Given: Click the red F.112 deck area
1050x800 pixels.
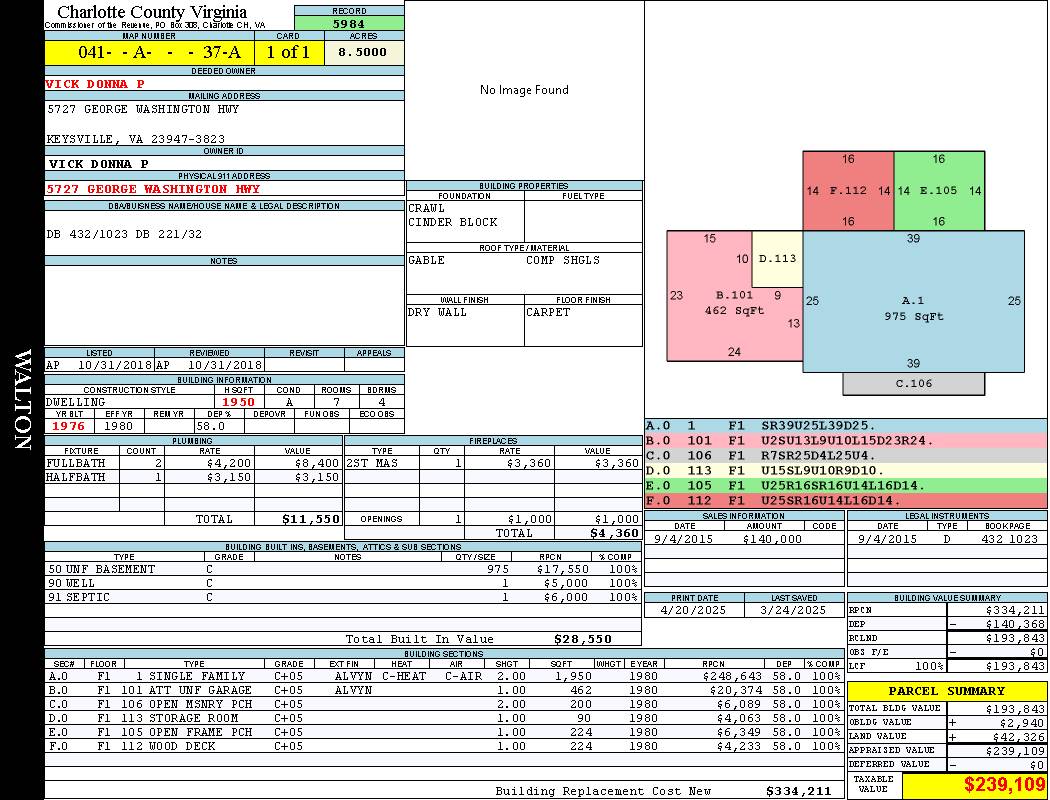Looking at the screenshot, I should [x=848, y=191].
